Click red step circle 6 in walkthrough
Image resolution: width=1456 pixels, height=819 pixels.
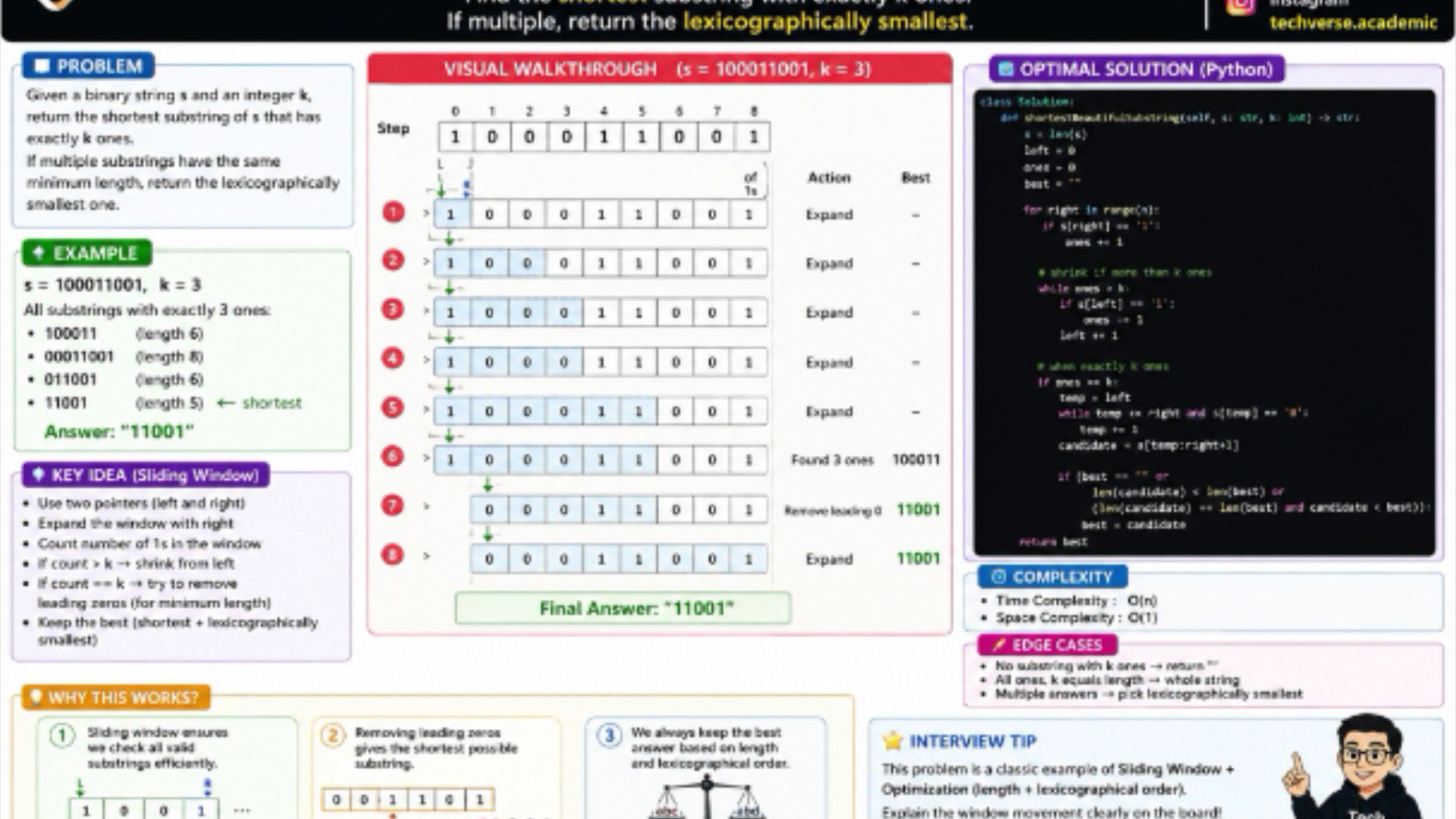[x=393, y=457]
